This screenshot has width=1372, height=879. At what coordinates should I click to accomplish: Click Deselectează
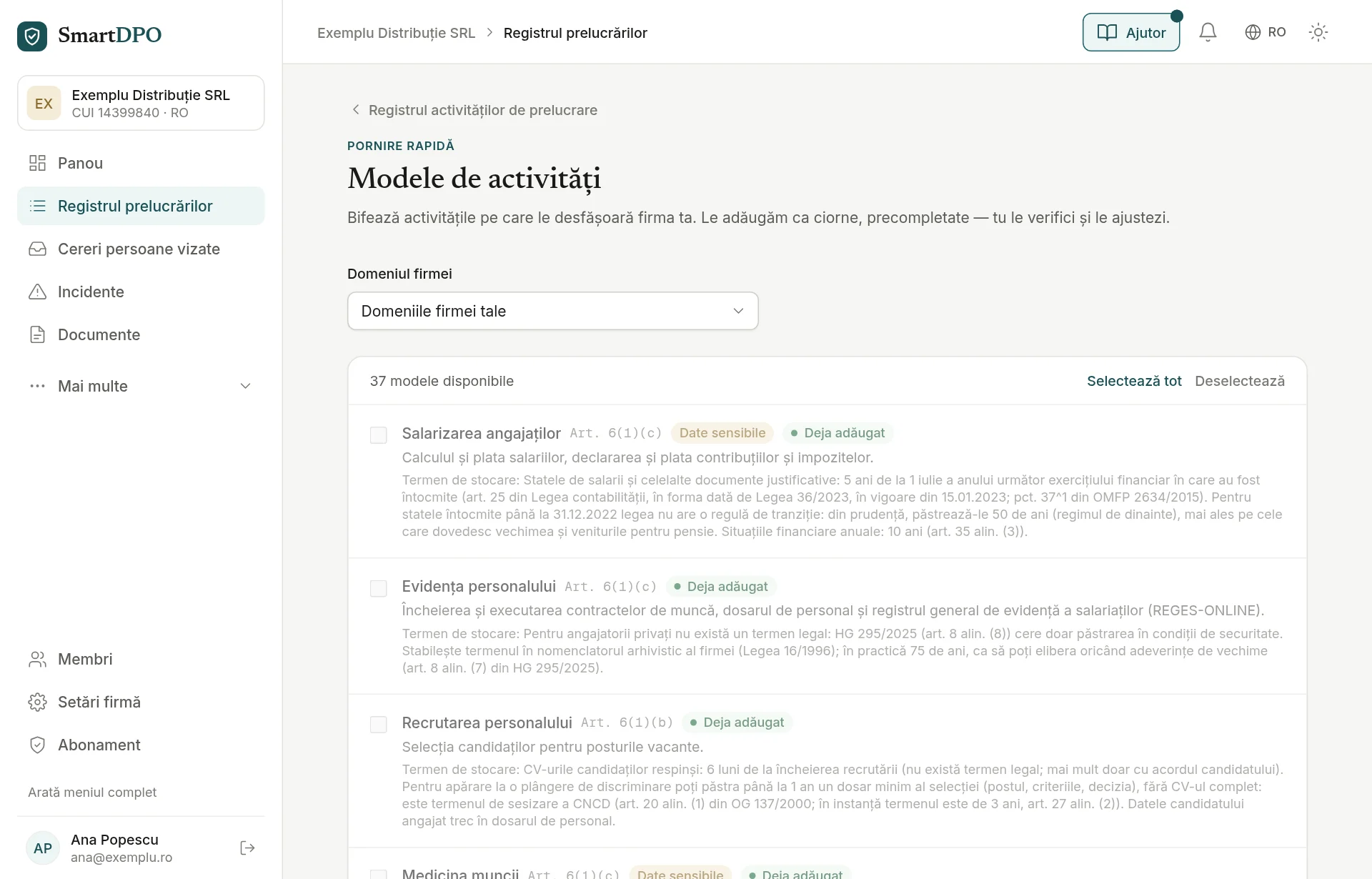click(x=1240, y=381)
